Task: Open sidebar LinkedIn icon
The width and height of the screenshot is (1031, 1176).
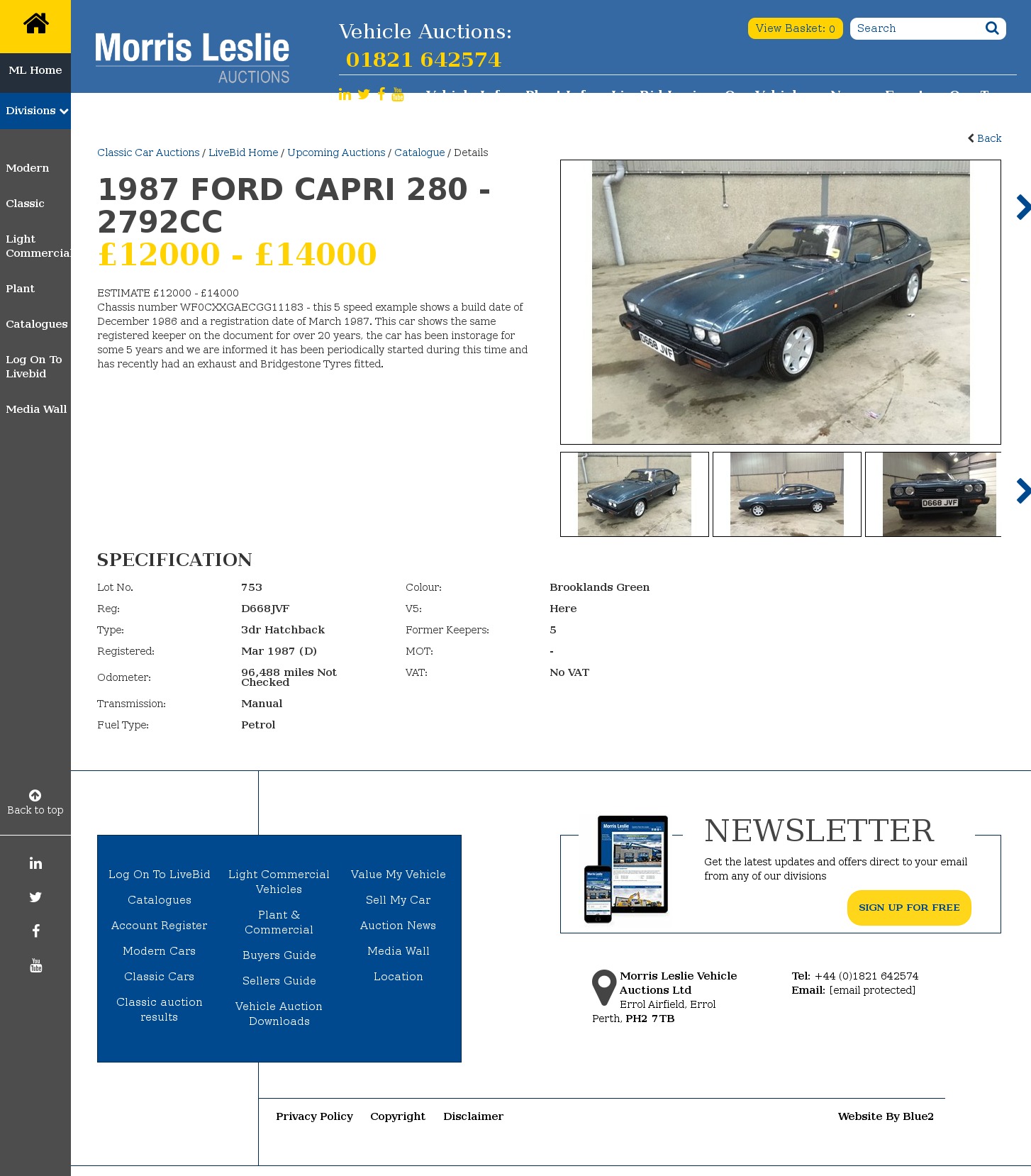Action: pyautogui.click(x=35, y=863)
